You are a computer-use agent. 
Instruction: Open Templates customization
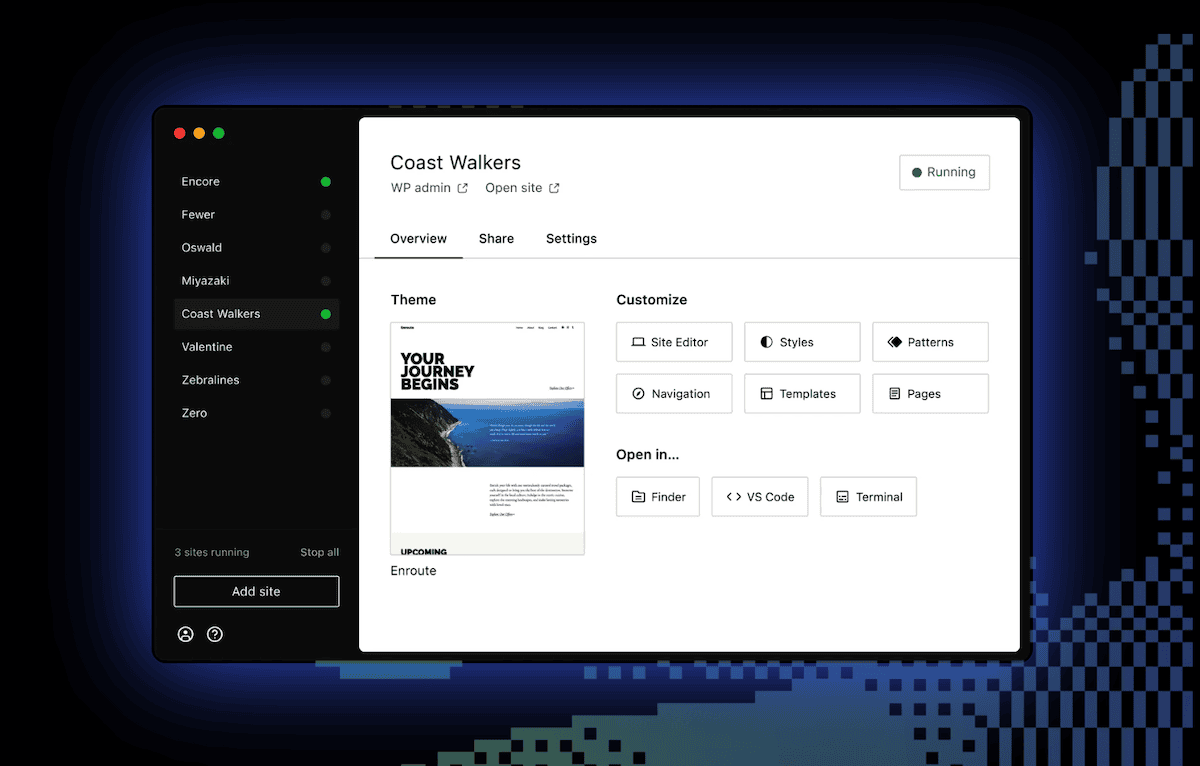pyautogui.click(x=802, y=394)
